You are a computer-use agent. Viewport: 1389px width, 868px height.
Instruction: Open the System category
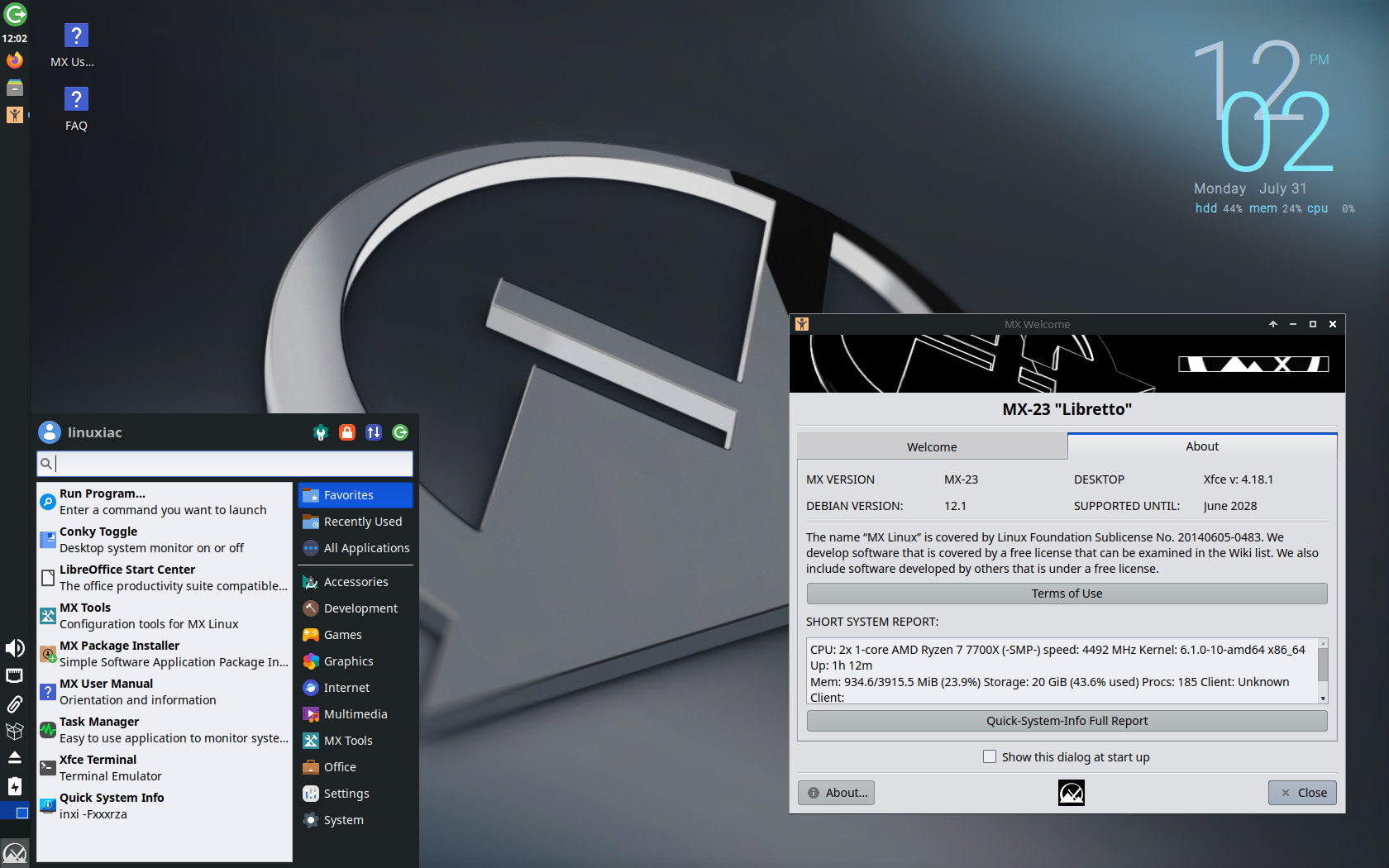[x=356, y=820]
